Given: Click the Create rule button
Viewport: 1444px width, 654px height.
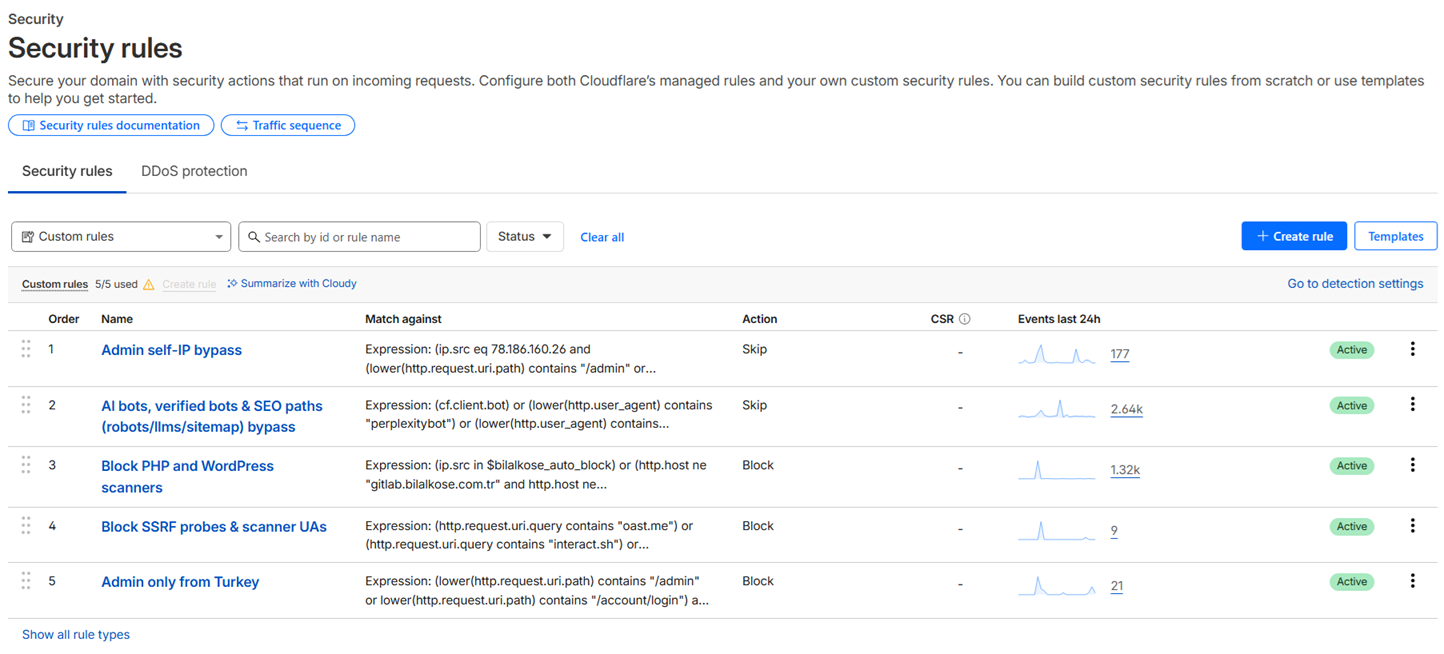Looking at the screenshot, I should point(1294,236).
